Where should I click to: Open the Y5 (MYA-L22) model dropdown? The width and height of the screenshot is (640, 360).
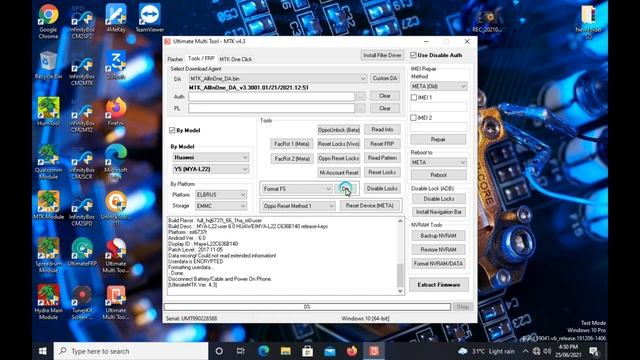point(211,169)
